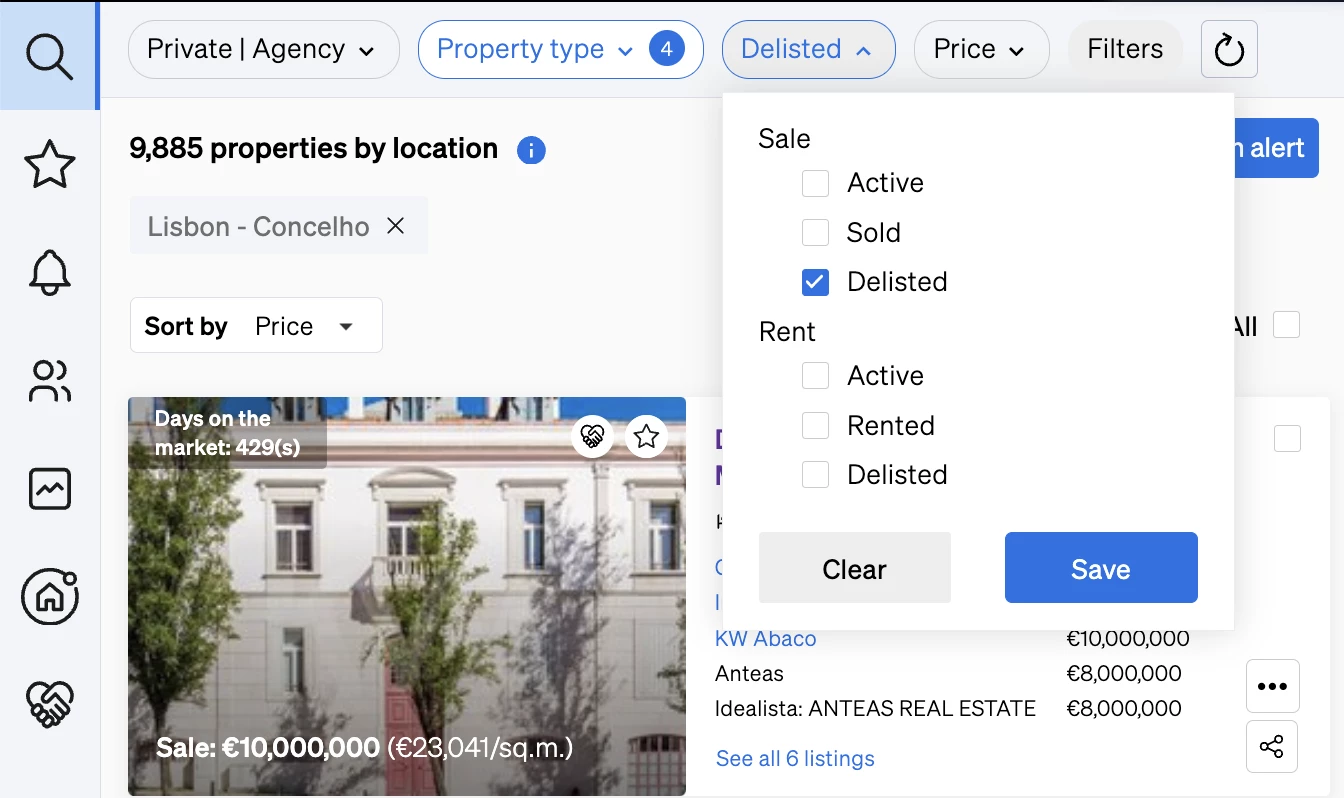This screenshot has height=798, width=1344.
Task: Expand the Private | Agency dropdown
Action: (x=264, y=49)
